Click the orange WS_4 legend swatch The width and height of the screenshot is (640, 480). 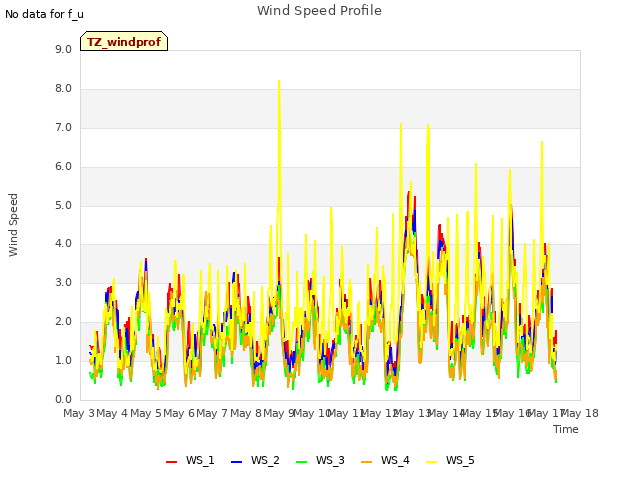click(x=367, y=461)
